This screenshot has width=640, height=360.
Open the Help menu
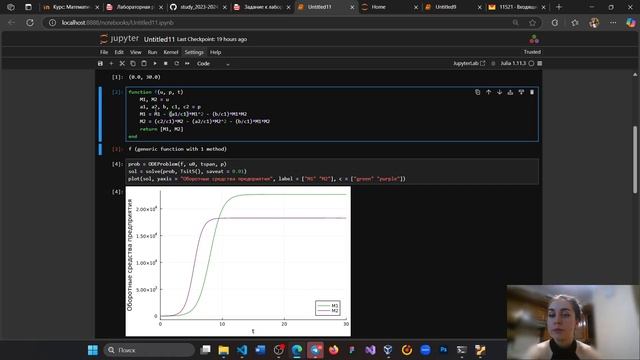(x=216, y=52)
